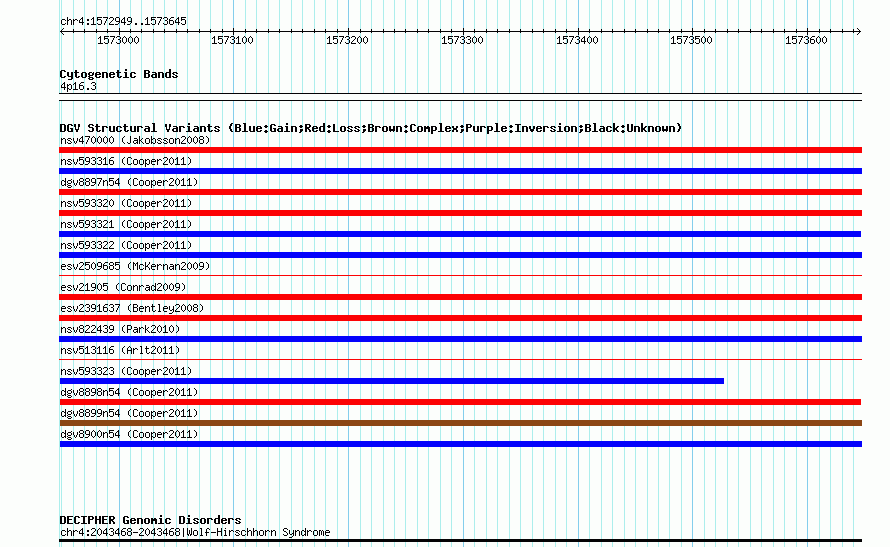The image size is (890, 547).
Task: Click the ruler's left end arrow
Action: (x=62, y=32)
